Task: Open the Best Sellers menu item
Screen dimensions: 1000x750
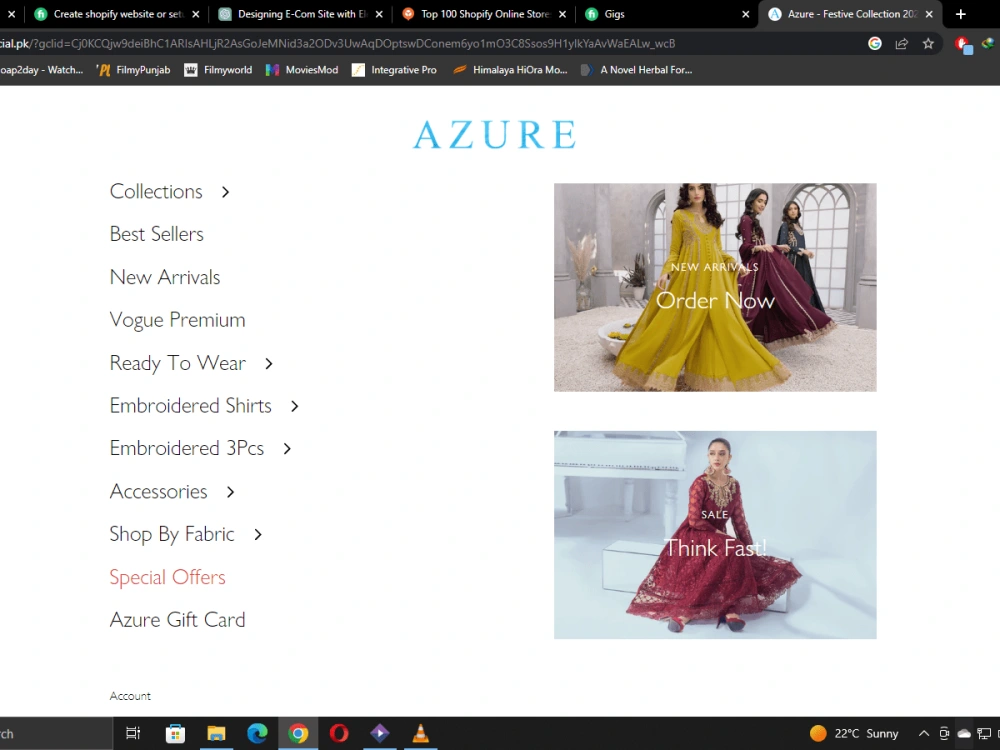Action: pyautogui.click(x=157, y=234)
